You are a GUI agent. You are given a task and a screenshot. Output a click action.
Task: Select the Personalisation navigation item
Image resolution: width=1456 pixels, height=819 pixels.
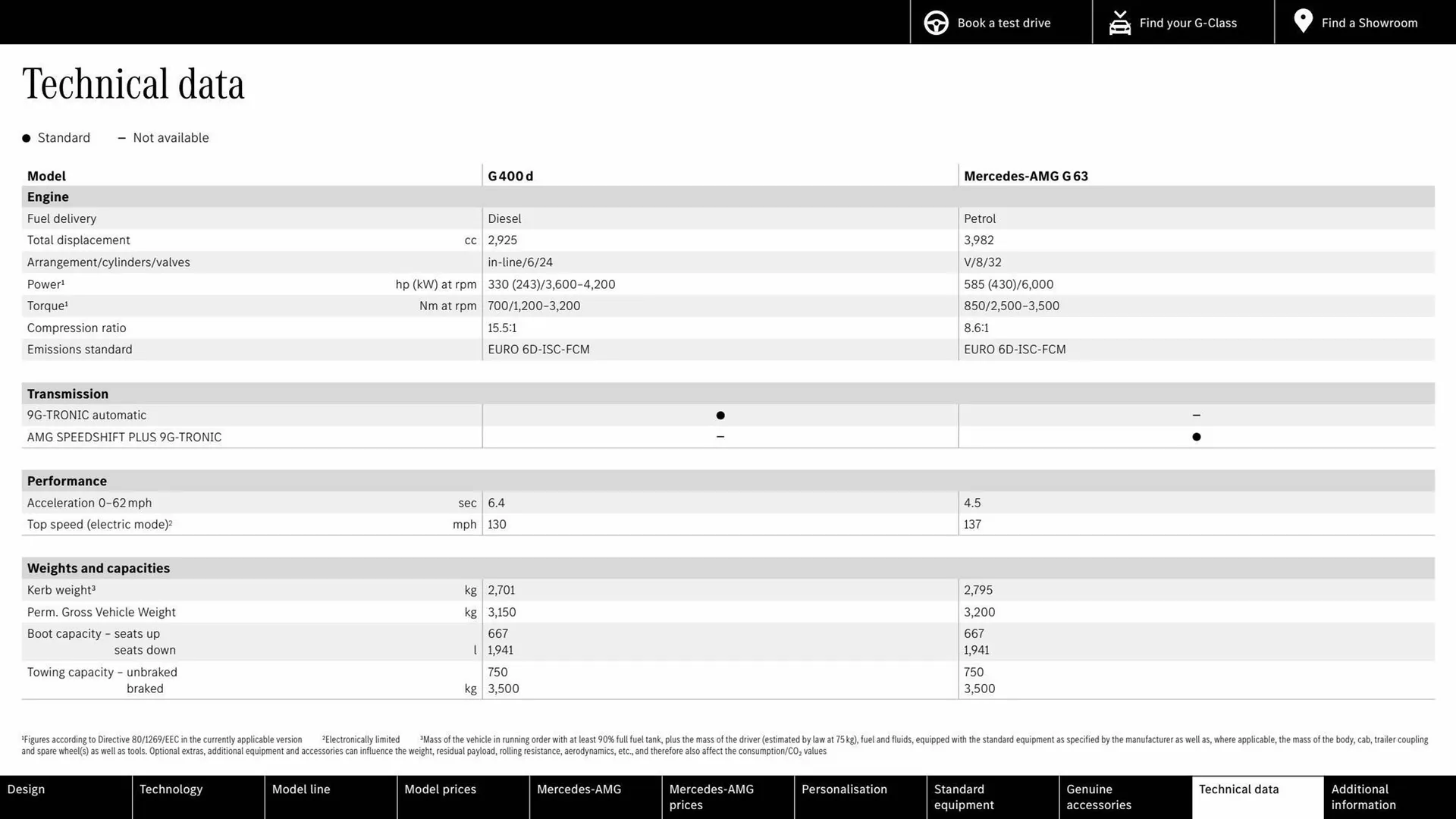click(844, 789)
